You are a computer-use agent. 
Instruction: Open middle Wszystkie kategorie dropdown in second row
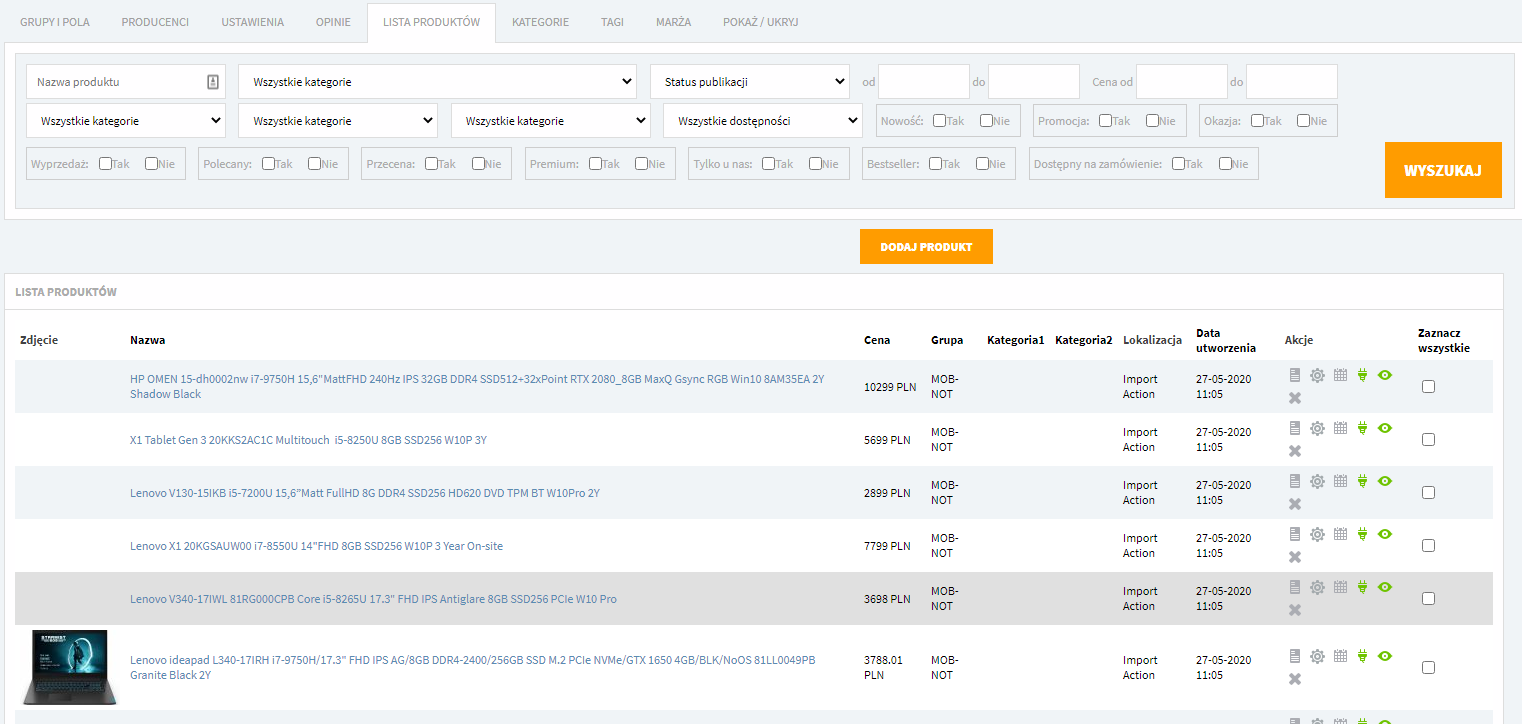(x=338, y=121)
